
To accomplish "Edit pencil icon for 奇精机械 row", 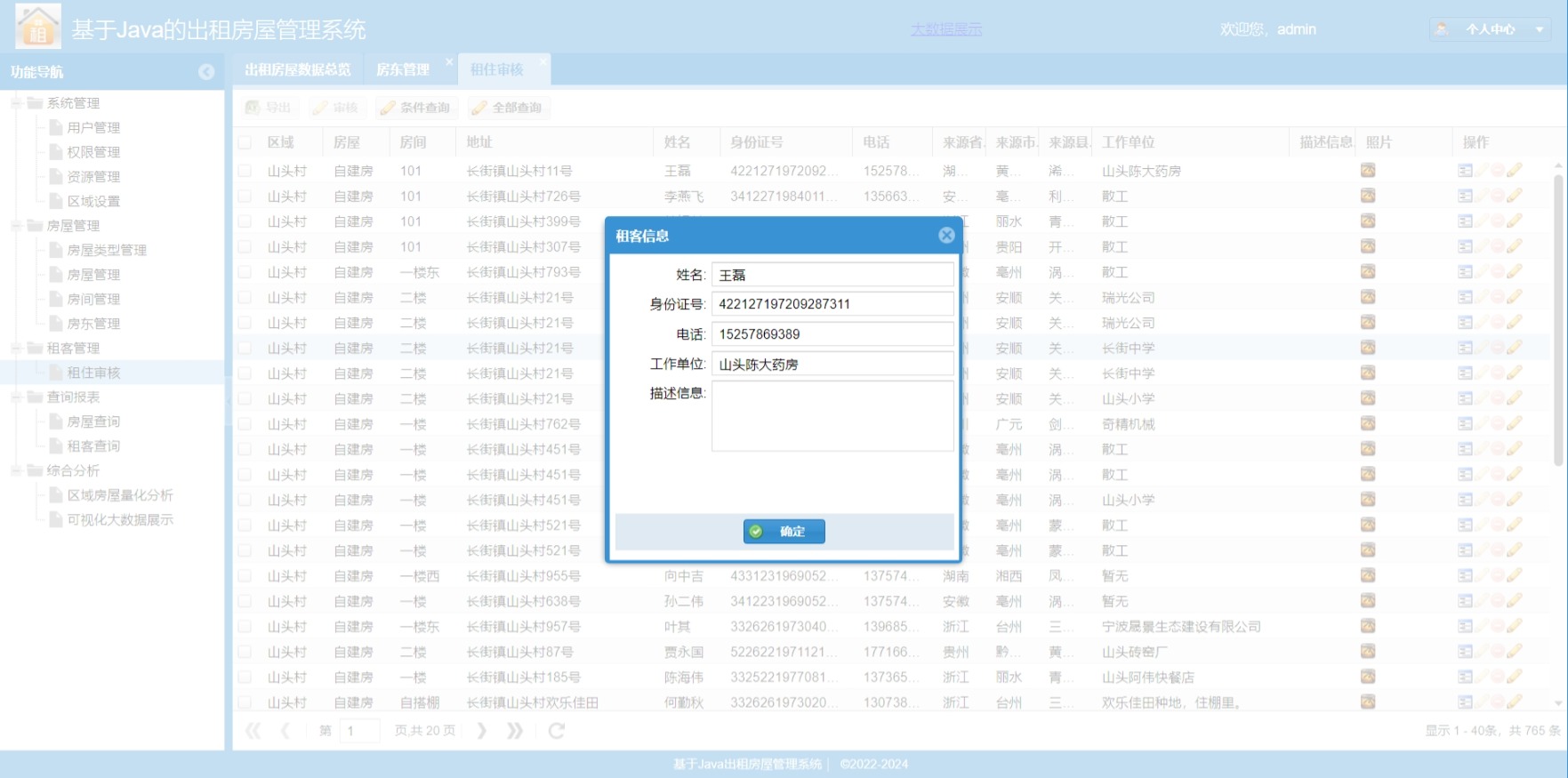I will click(1515, 423).
